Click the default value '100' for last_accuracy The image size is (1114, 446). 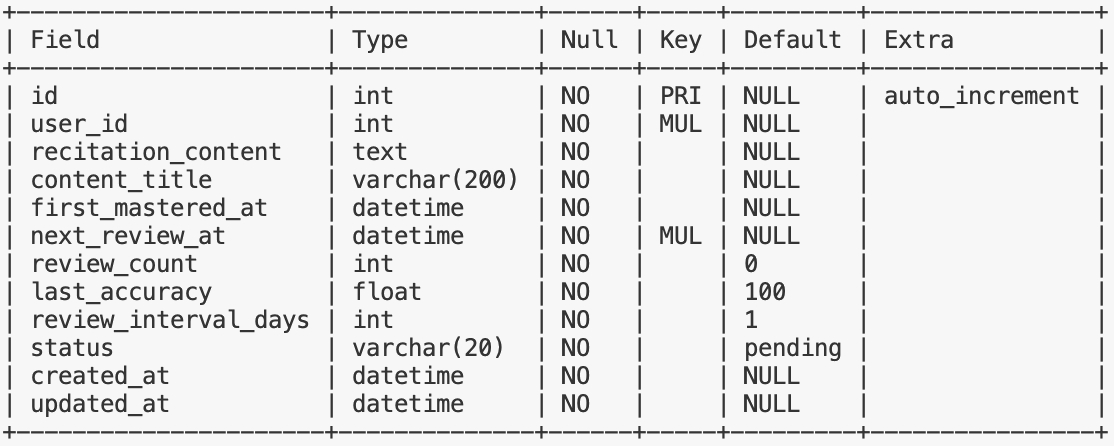(765, 292)
